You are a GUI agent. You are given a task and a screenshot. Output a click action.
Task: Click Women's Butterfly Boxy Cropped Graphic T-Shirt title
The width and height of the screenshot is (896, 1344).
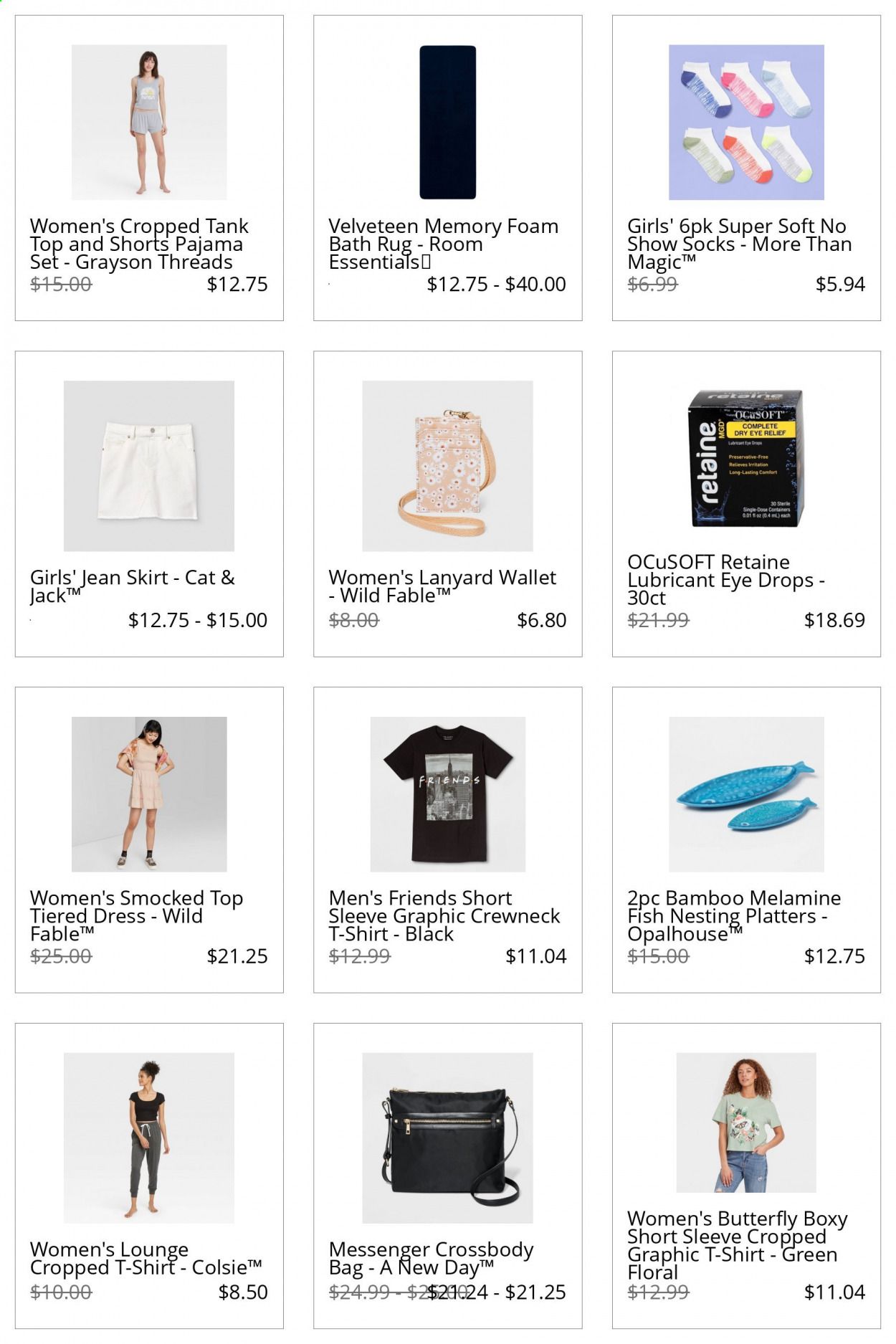click(x=738, y=1245)
